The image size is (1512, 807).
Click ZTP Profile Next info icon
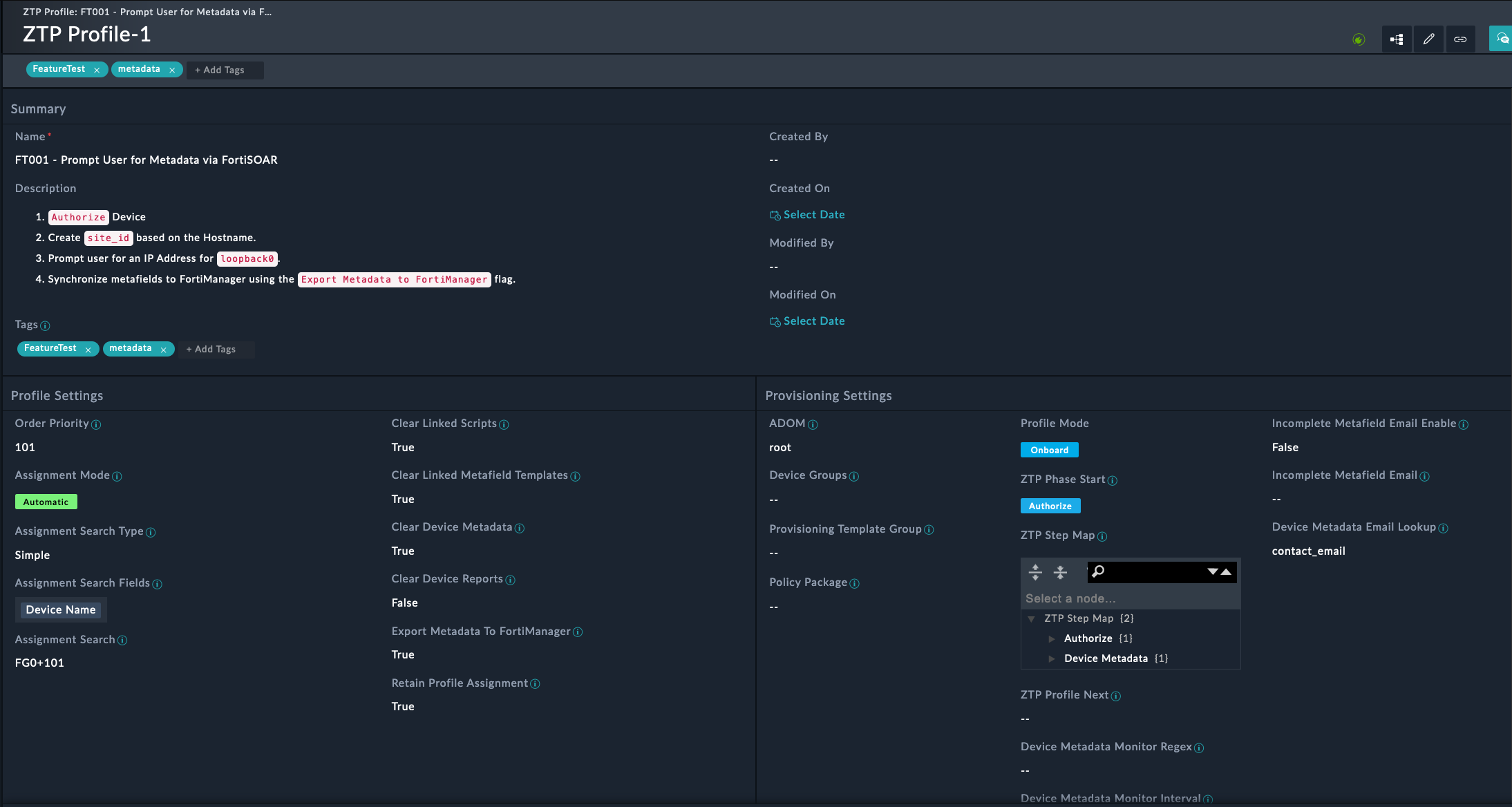(1115, 696)
